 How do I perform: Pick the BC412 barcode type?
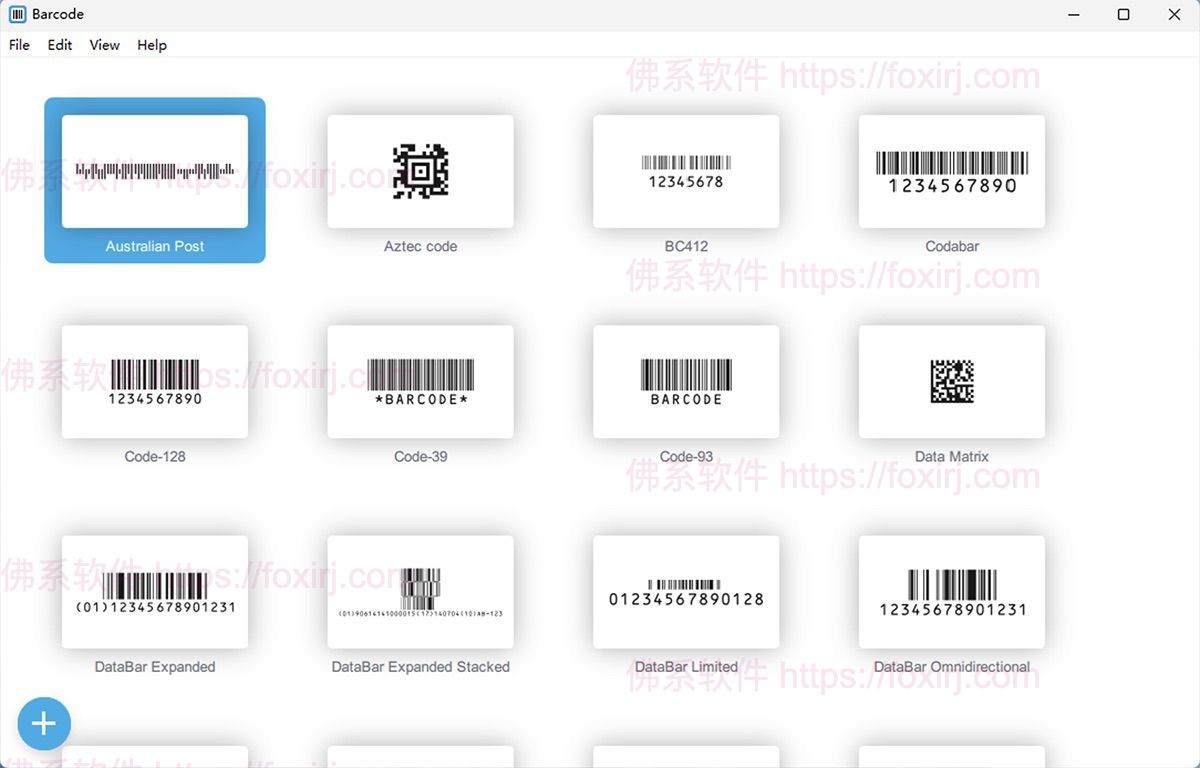pos(686,171)
